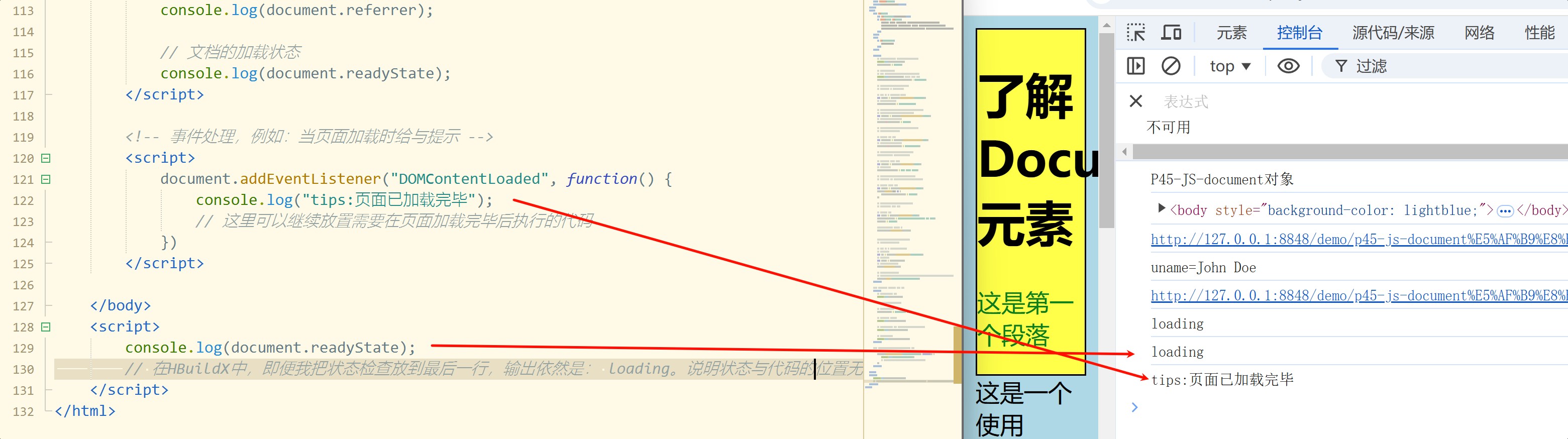
Task: Collapse the function block at line 121
Action: click(46, 179)
